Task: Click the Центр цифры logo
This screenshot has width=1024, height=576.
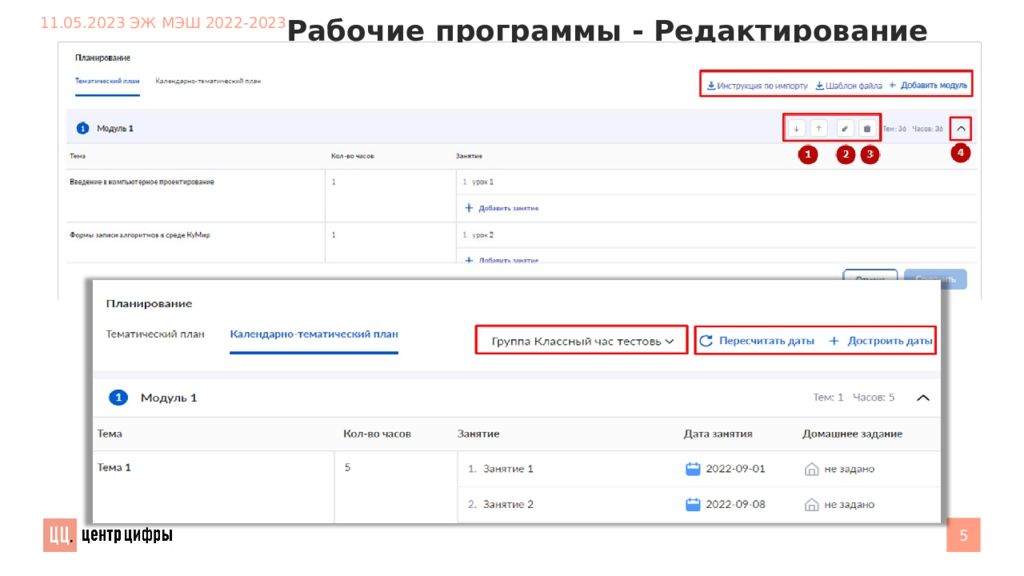Action: click(x=108, y=536)
